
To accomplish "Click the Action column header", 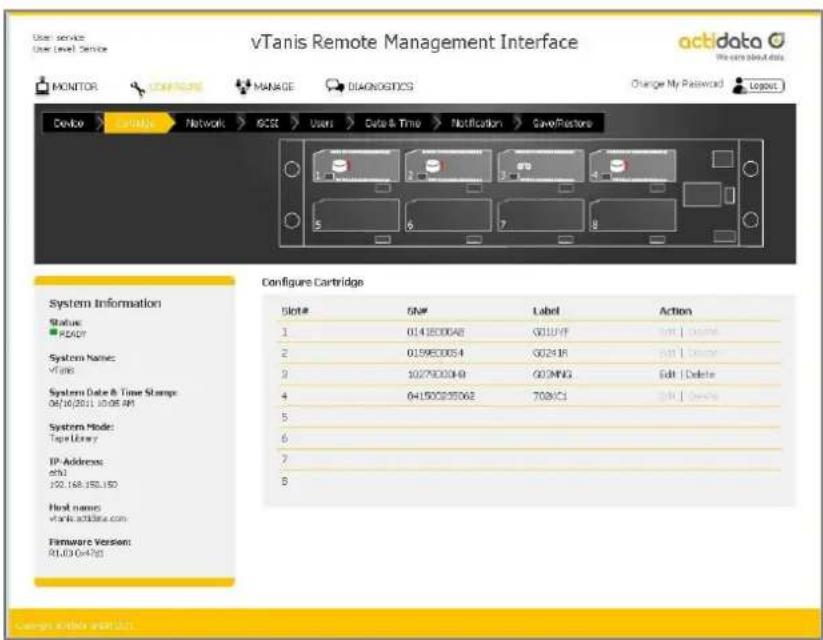I will click(675, 311).
